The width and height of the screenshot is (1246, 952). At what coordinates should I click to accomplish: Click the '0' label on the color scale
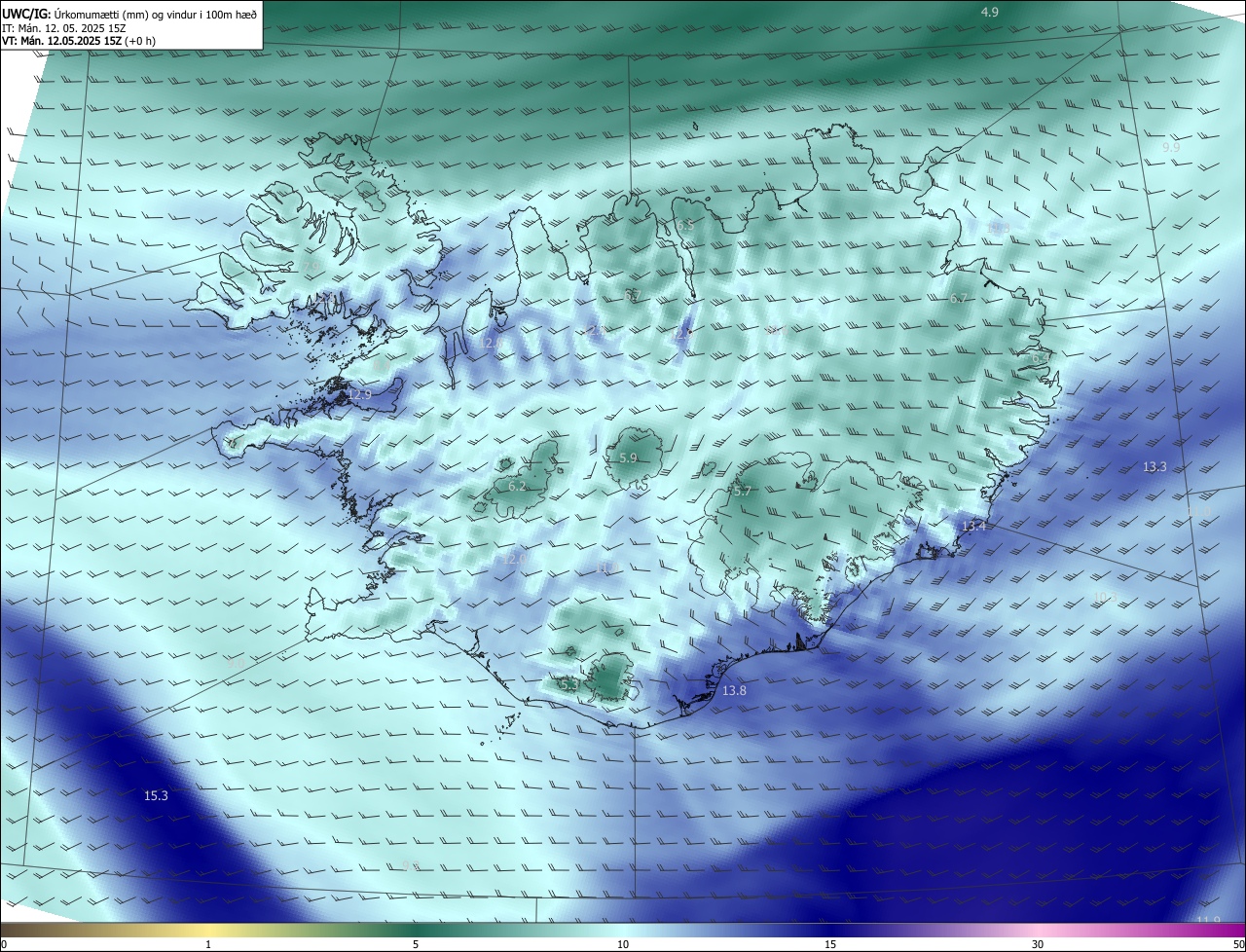tap(3, 944)
